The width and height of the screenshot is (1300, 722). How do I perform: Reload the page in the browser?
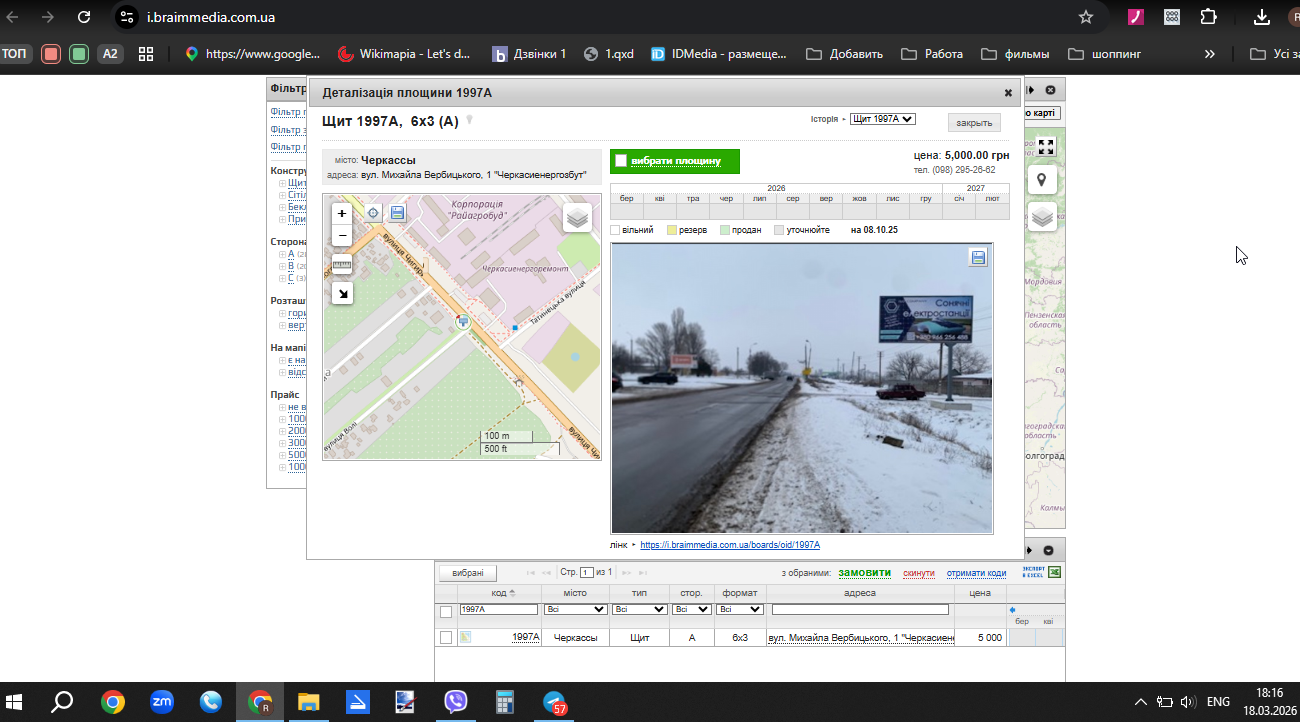click(x=84, y=17)
